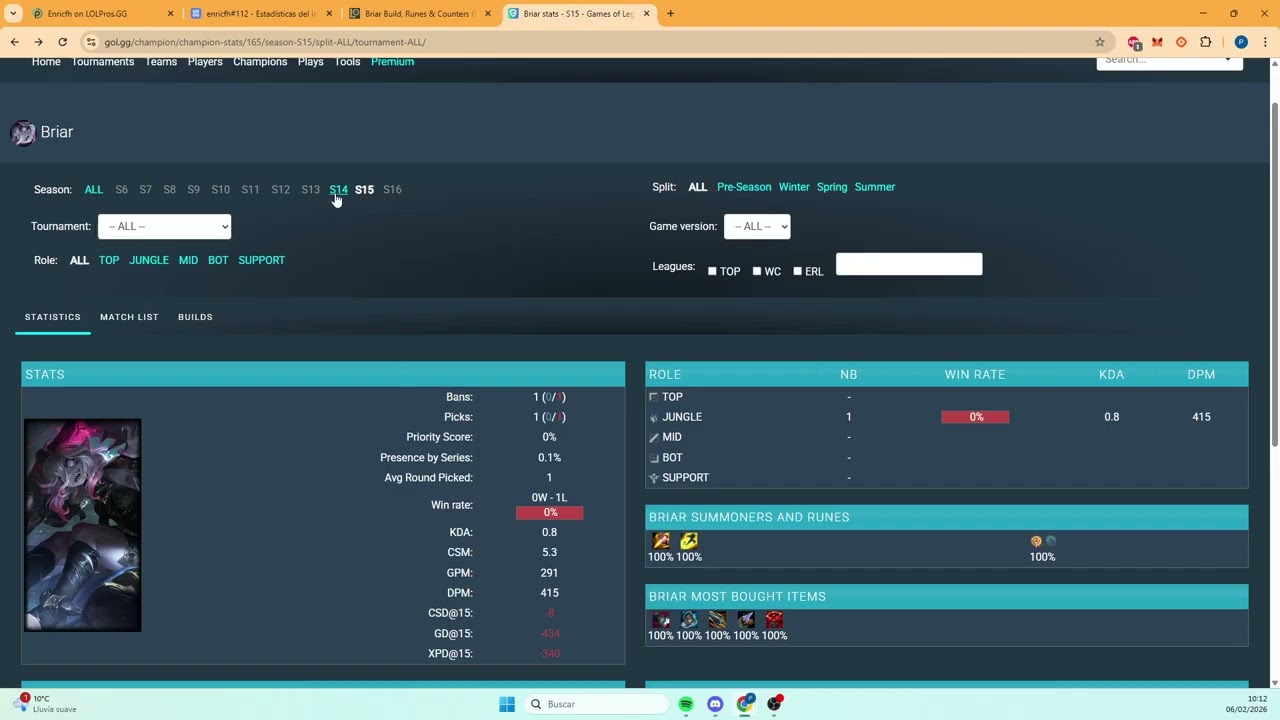Click the Briar splash art thumbnail
This screenshot has width=1280, height=720.
pyautogui.click(x=83, y=526)
